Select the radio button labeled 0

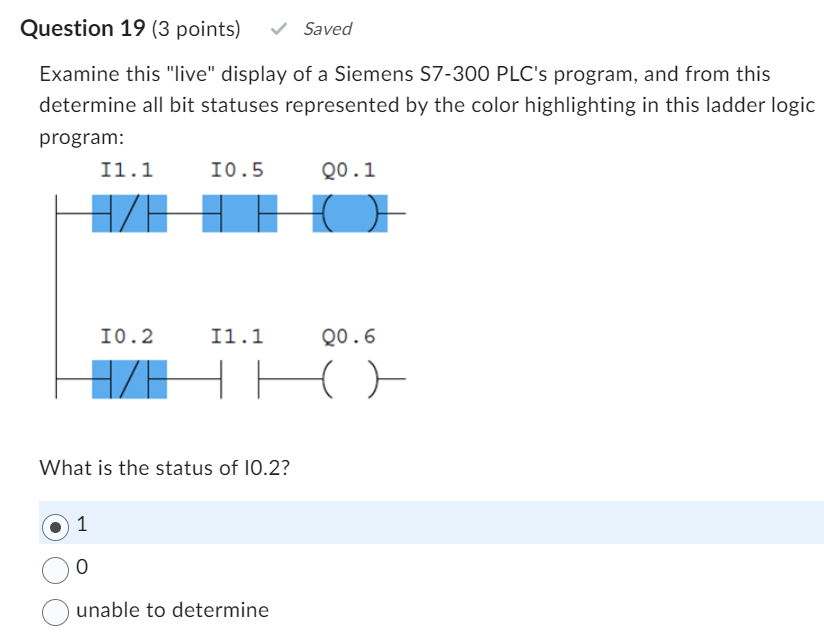click(55, 567)
